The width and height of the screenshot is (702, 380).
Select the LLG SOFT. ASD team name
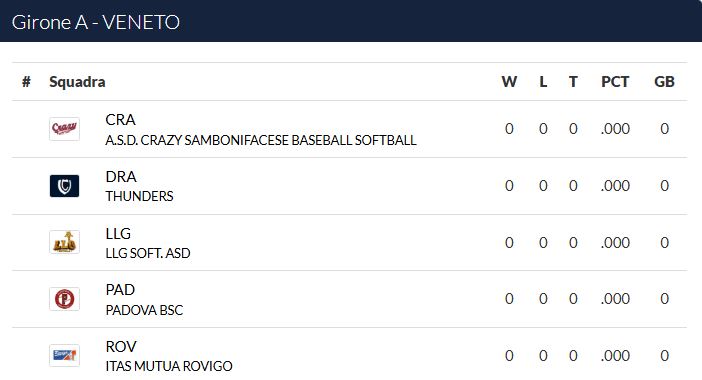coord(148,253)
